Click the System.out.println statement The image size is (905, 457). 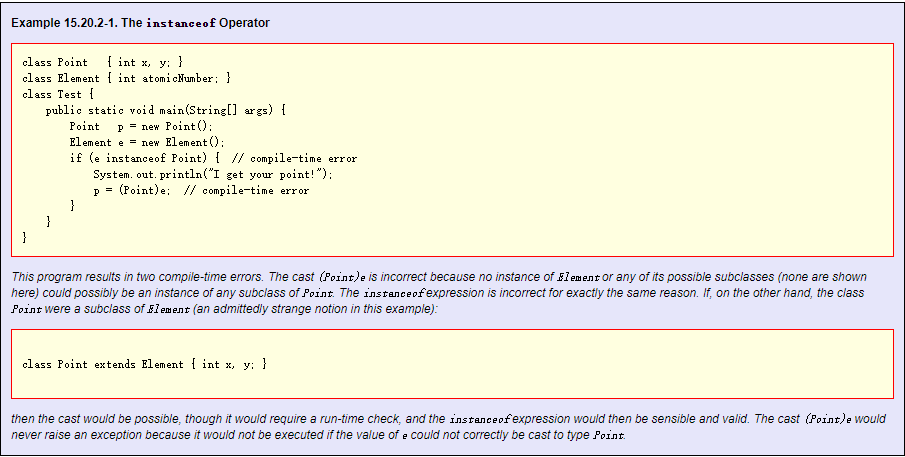[213, 174]
